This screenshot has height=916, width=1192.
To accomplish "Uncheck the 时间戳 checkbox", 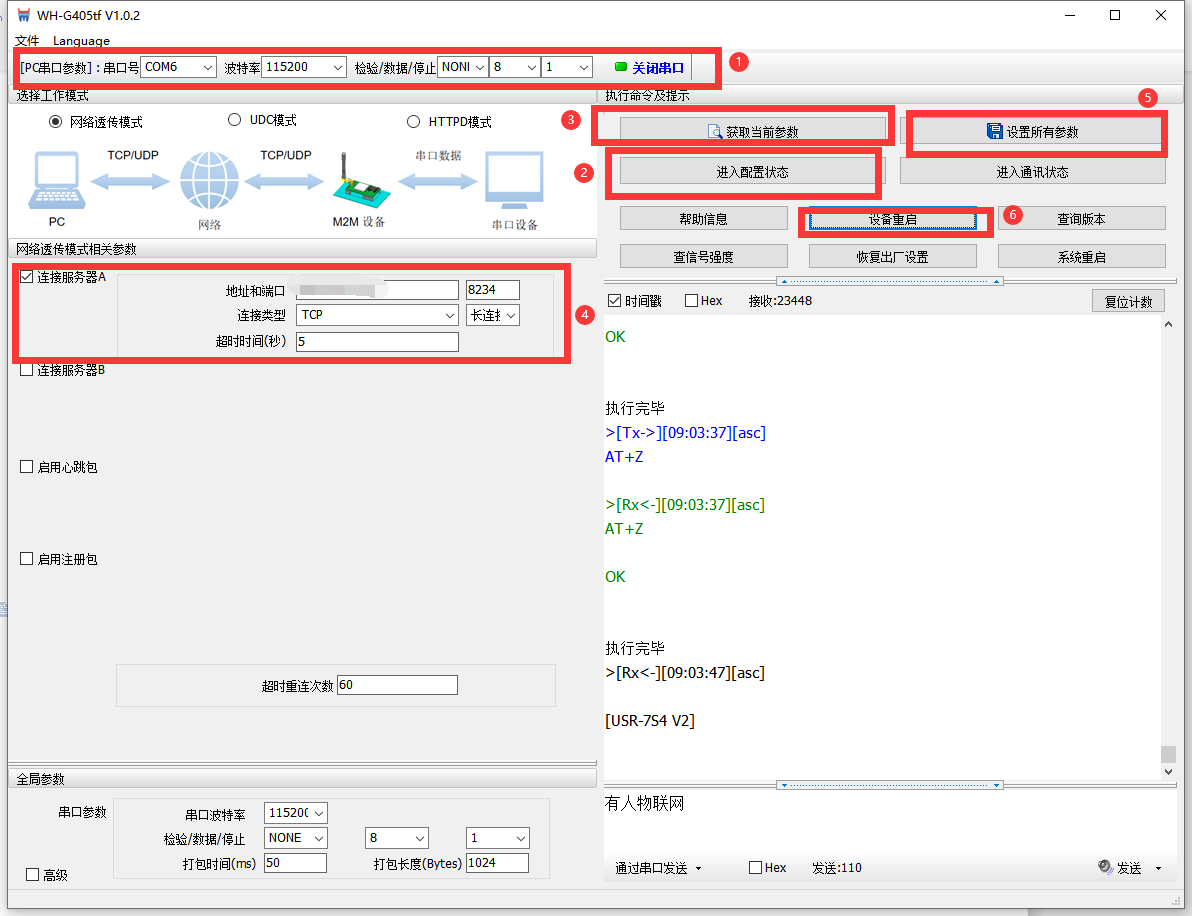I will 614,301.
